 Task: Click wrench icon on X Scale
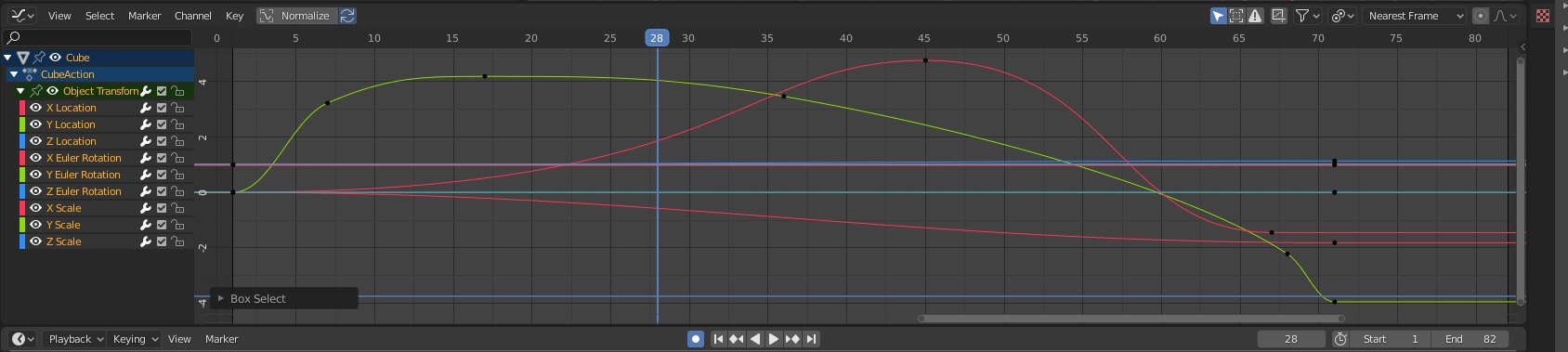pyautogui.click(x=146, y=208)
